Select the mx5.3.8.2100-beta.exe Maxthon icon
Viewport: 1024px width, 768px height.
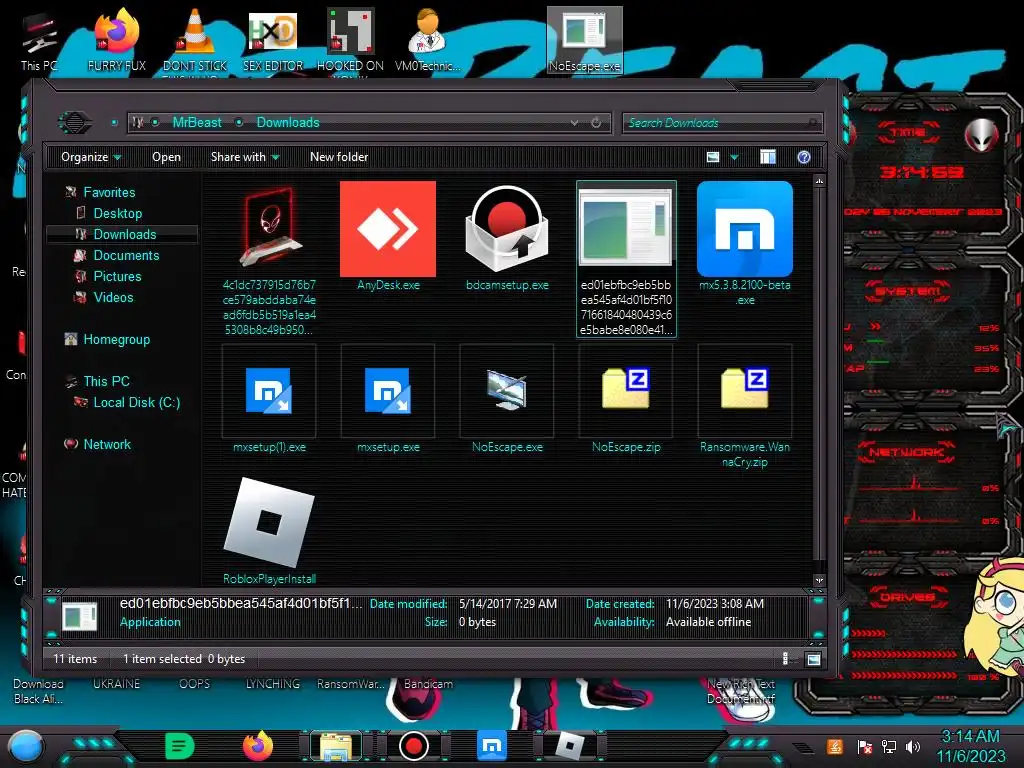coord(744,229)
